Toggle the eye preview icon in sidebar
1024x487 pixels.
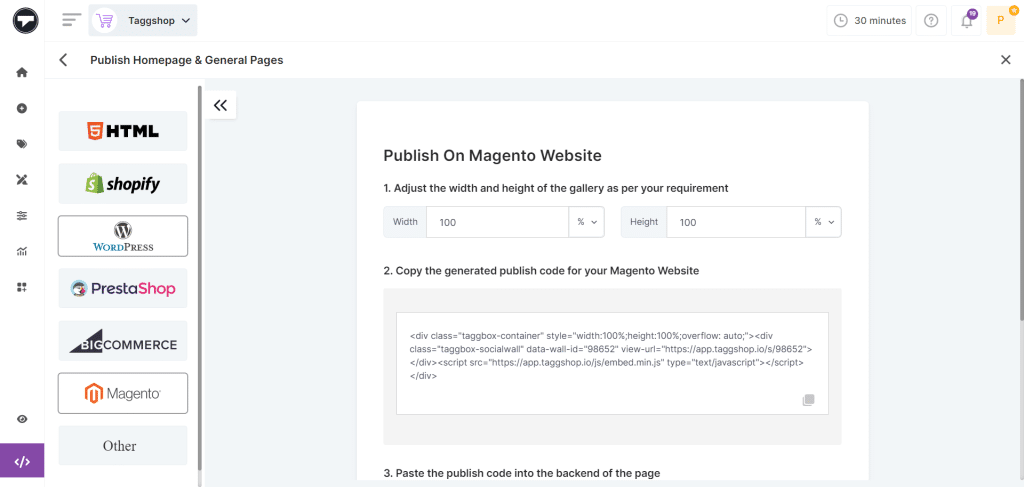click(22, 419)
